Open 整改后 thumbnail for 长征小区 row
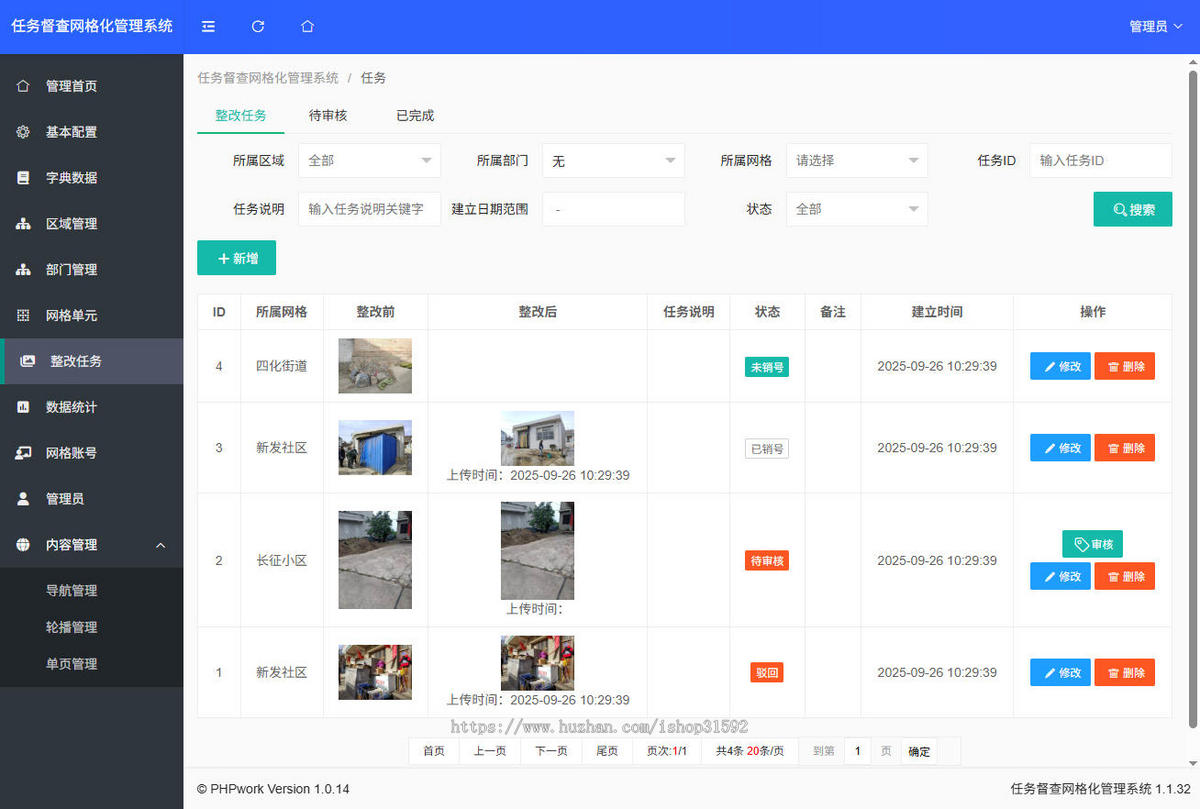 (x=538, y=551)
